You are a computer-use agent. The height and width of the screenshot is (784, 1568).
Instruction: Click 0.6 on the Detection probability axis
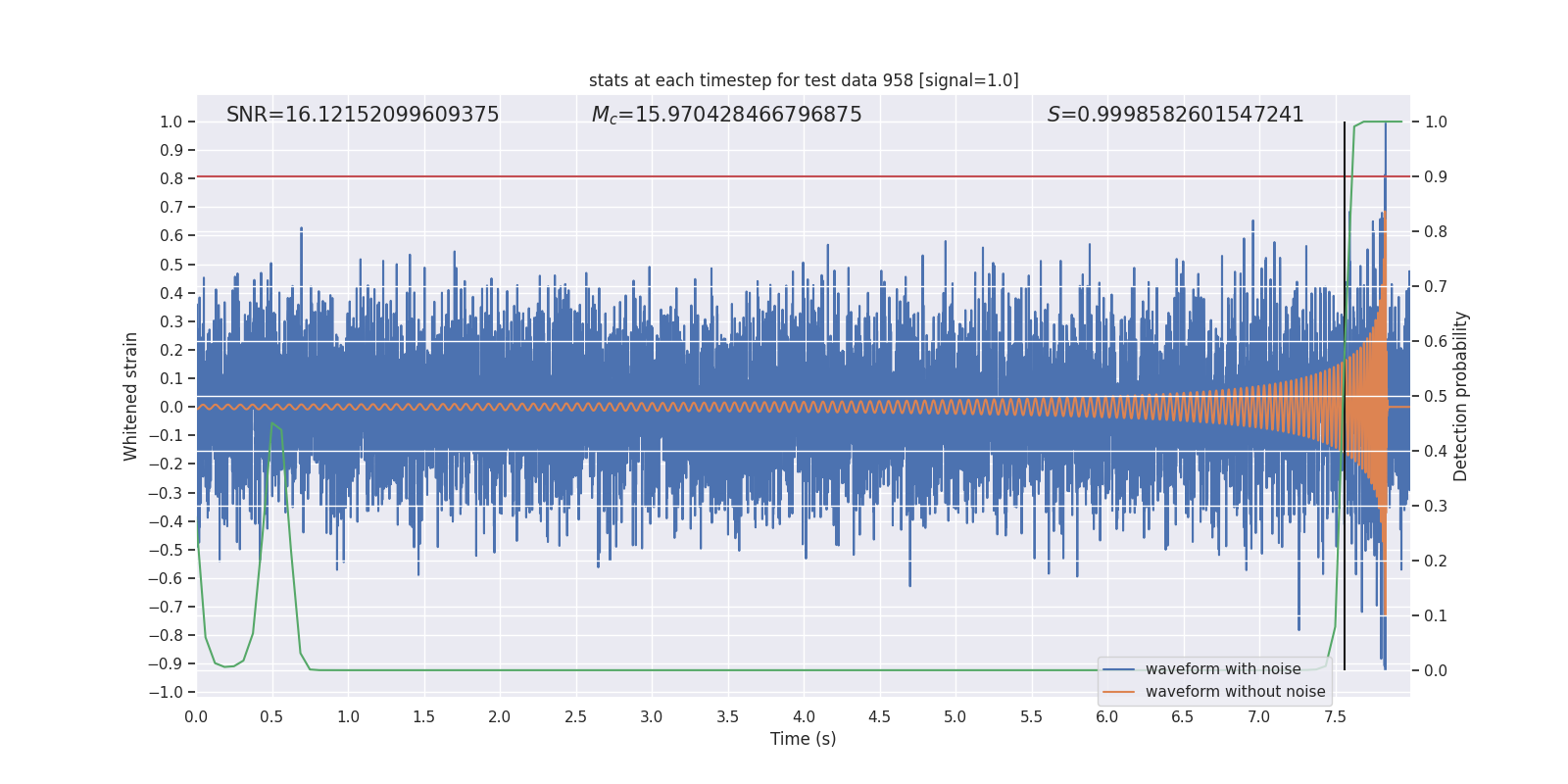click(x=1436, y=342)
